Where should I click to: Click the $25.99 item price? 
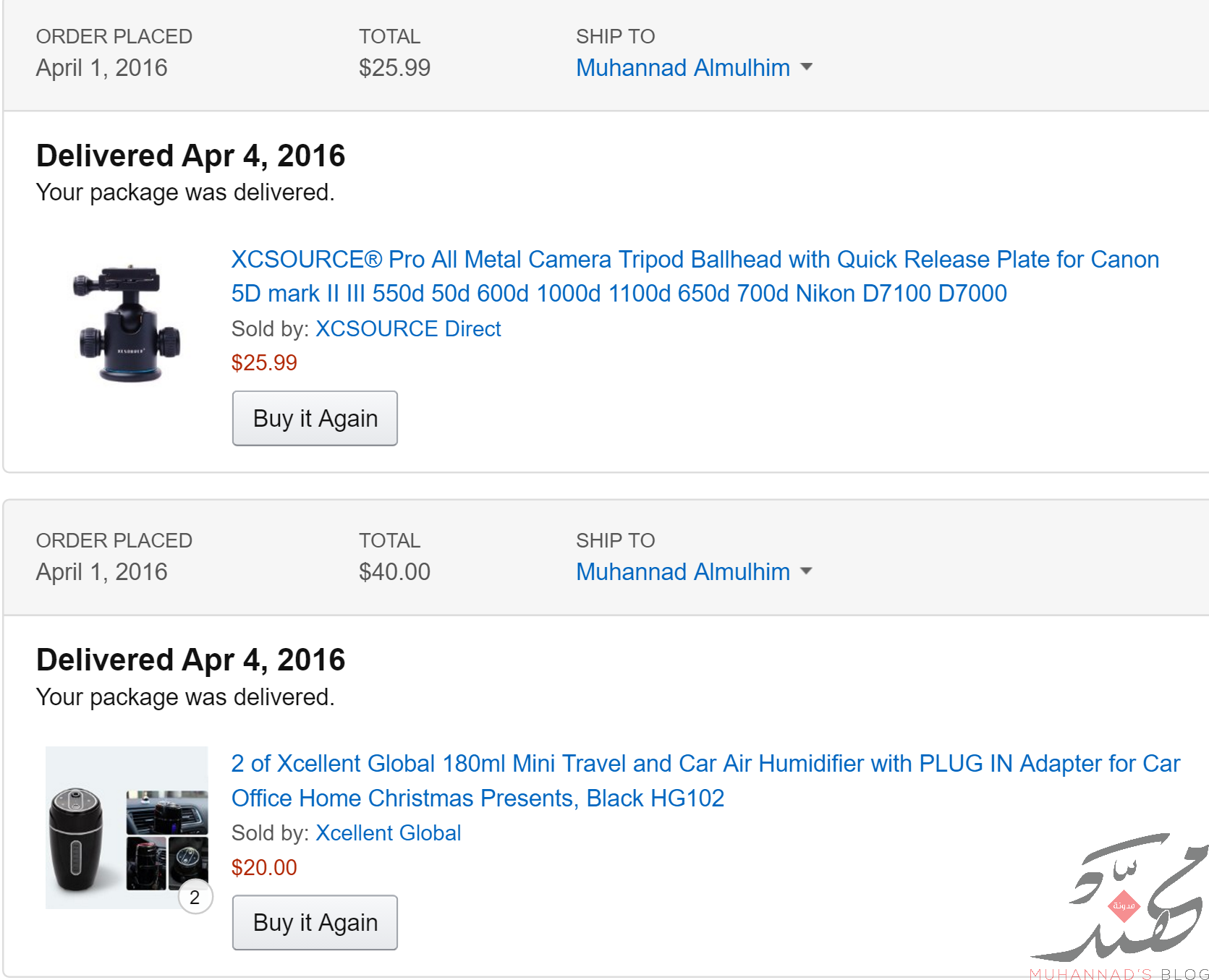(264, 362)
